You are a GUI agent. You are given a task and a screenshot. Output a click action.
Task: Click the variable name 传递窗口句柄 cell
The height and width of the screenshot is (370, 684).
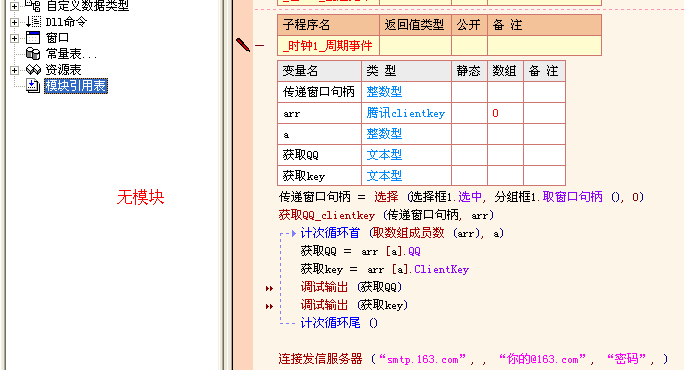(x=319, y=92)
